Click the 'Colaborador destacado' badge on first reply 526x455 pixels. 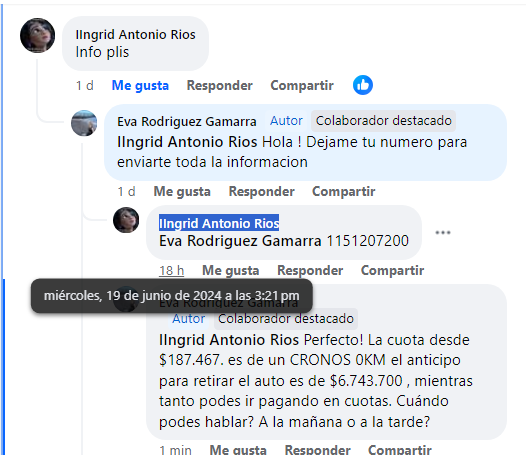(x=383, y=121)
